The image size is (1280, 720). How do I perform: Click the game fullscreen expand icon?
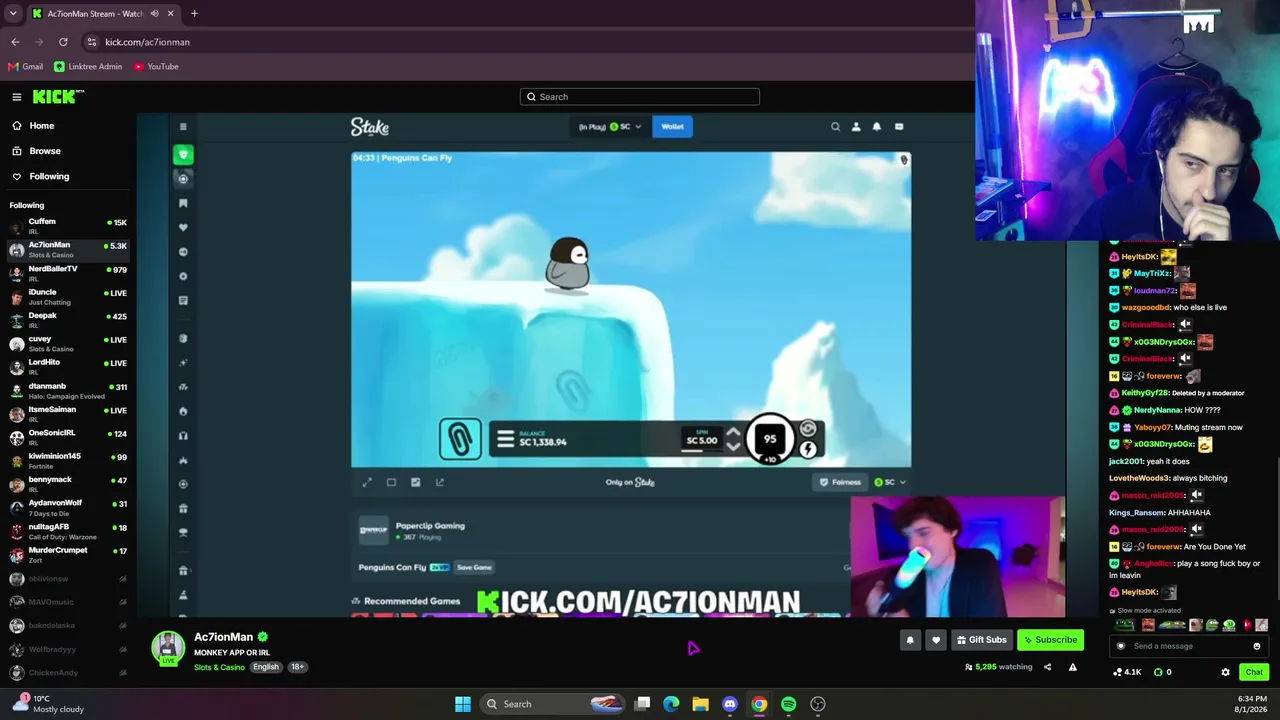click(367, 482)
